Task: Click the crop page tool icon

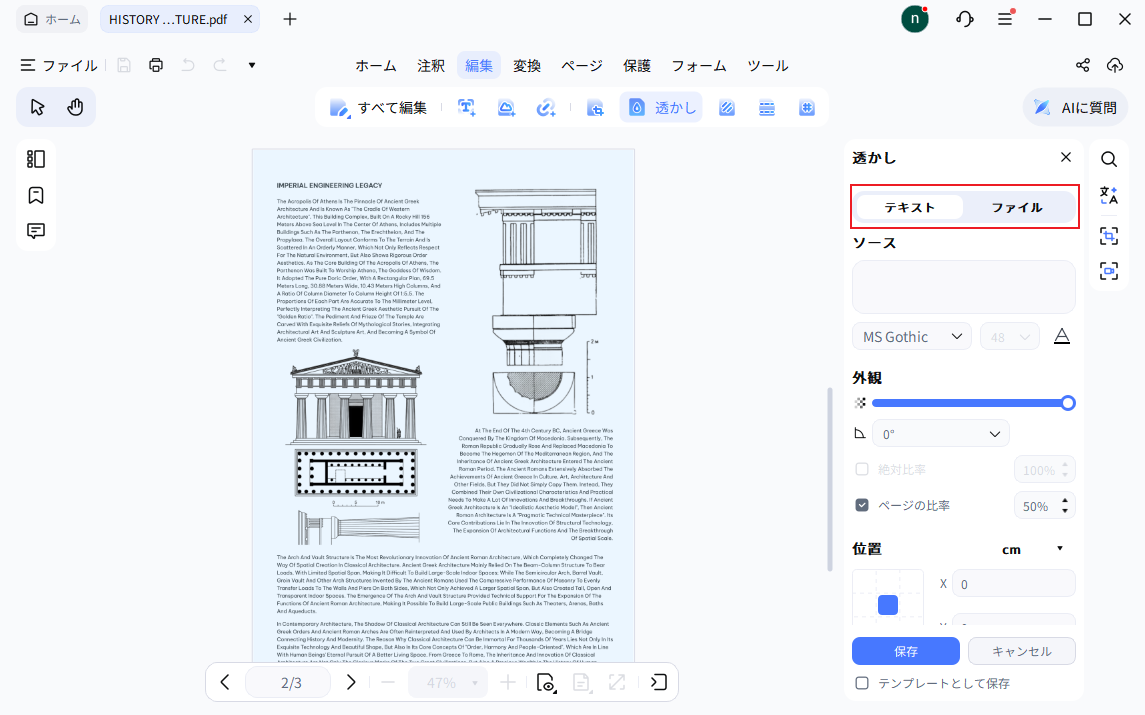Action: [x=596, y=107]
